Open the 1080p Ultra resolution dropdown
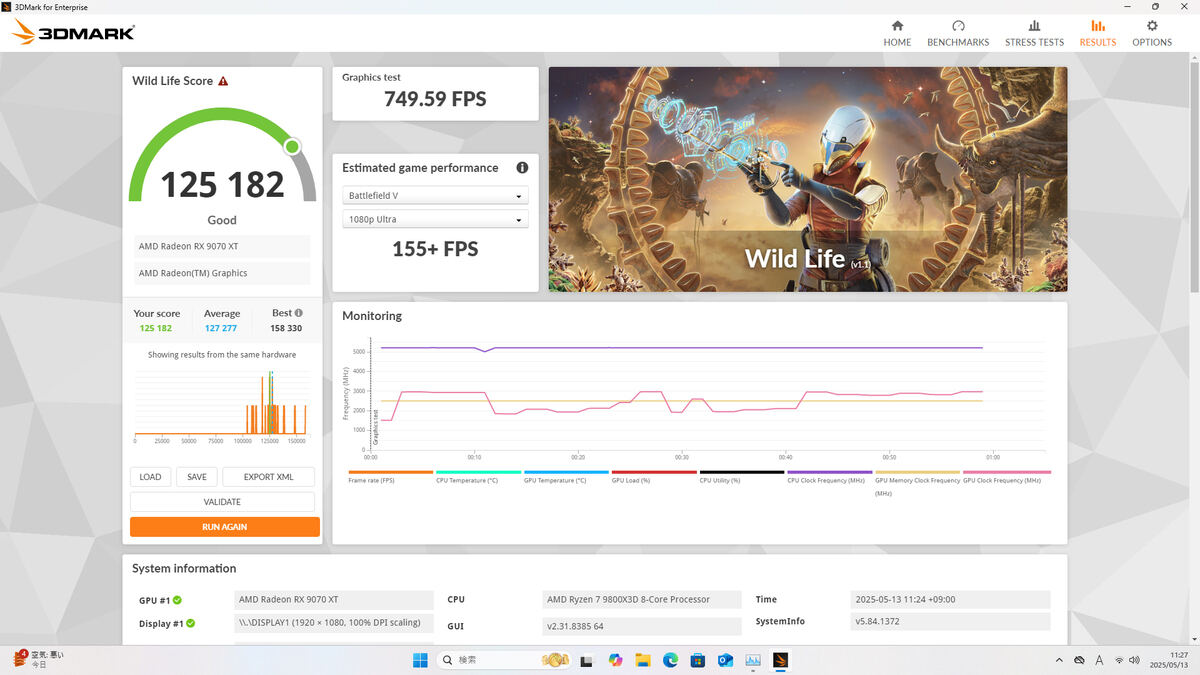Screen dimensions: 1200x675 [435, 219]
